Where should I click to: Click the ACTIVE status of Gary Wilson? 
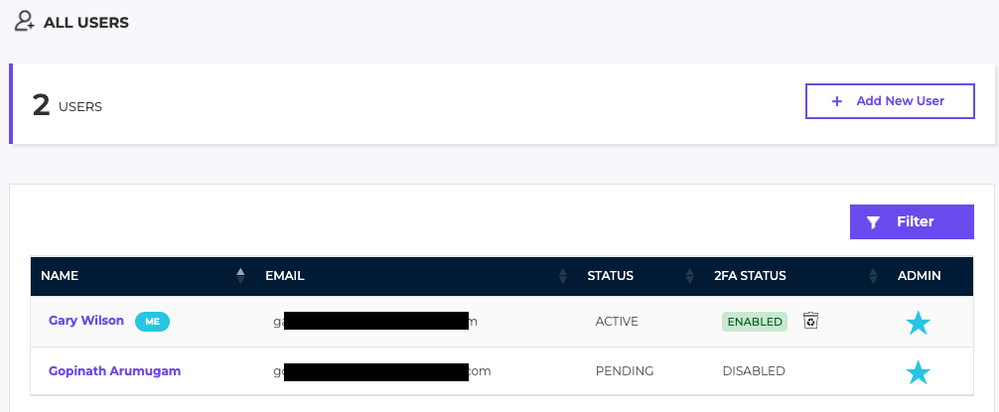pyautogui.click(x=616, y=321)
